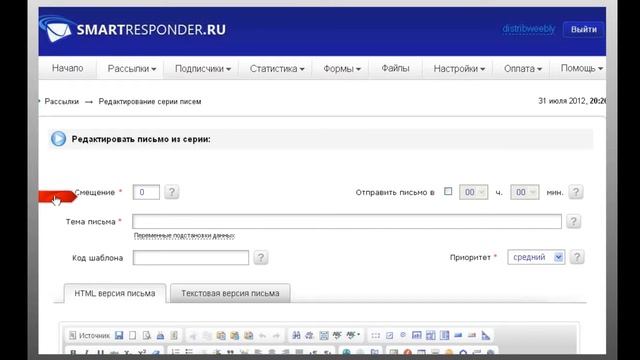Image resolution: width=640 pixels, height=360 pixels.
Task: Click into the Смещение input field
Action: 146,192
